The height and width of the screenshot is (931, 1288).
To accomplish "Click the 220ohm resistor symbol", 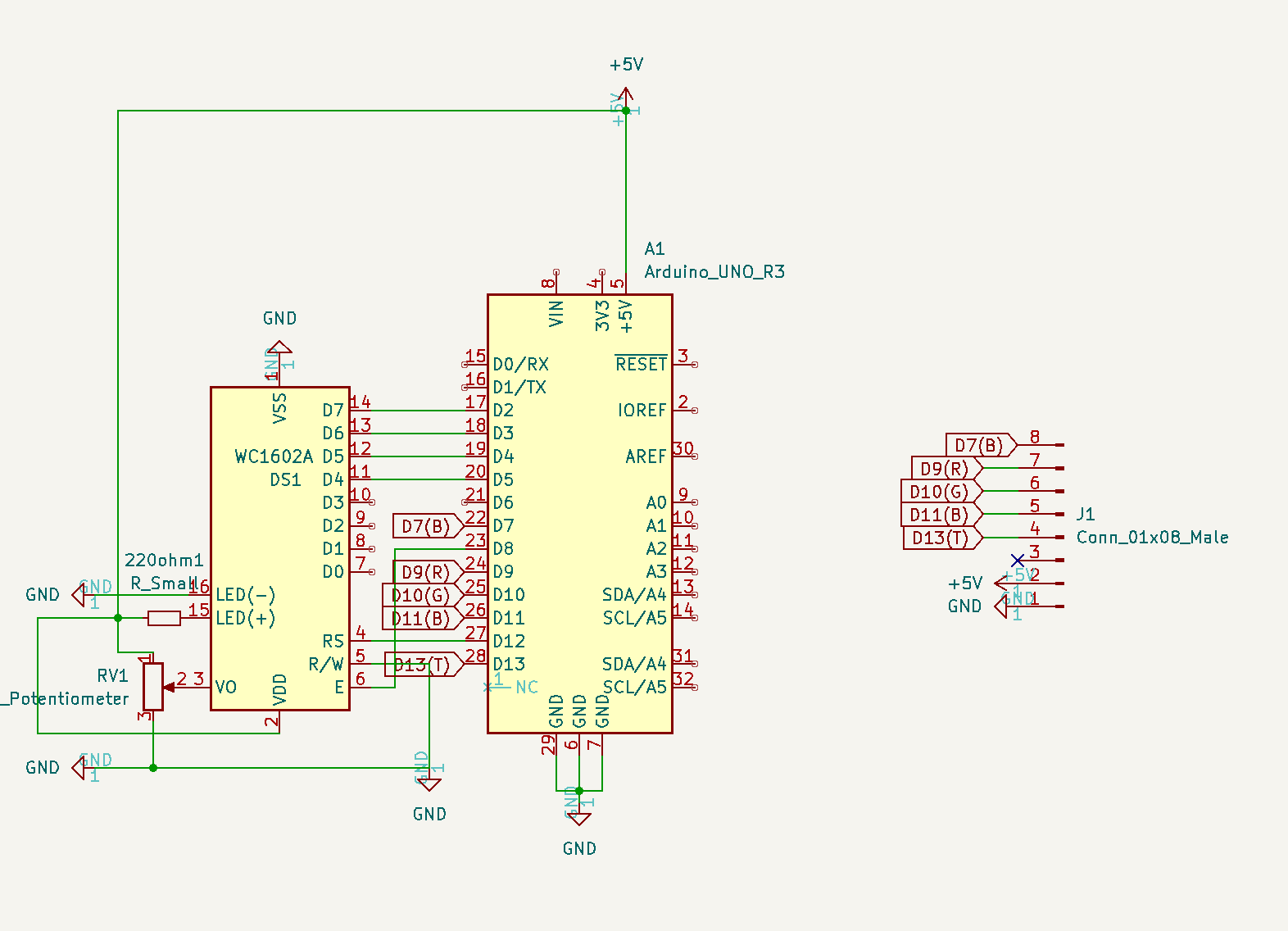I will coord(164,619).
